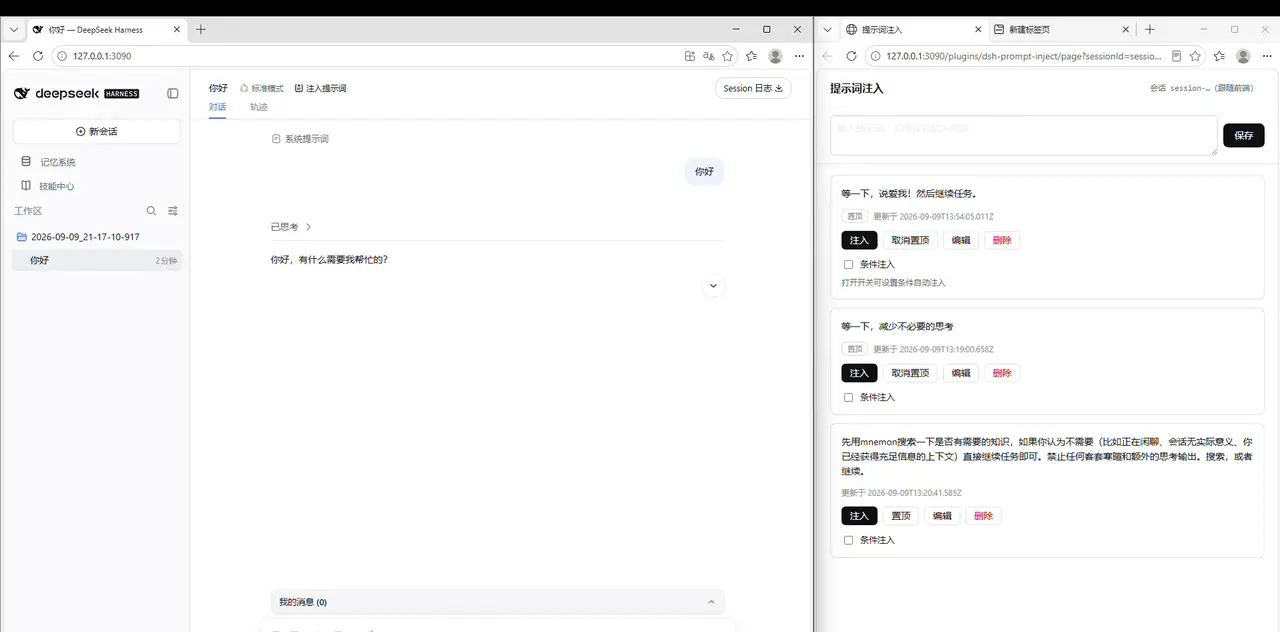Click the translate icon in left address bar
This screenshot has height=632, width=1280.
[x=709, y=56]
